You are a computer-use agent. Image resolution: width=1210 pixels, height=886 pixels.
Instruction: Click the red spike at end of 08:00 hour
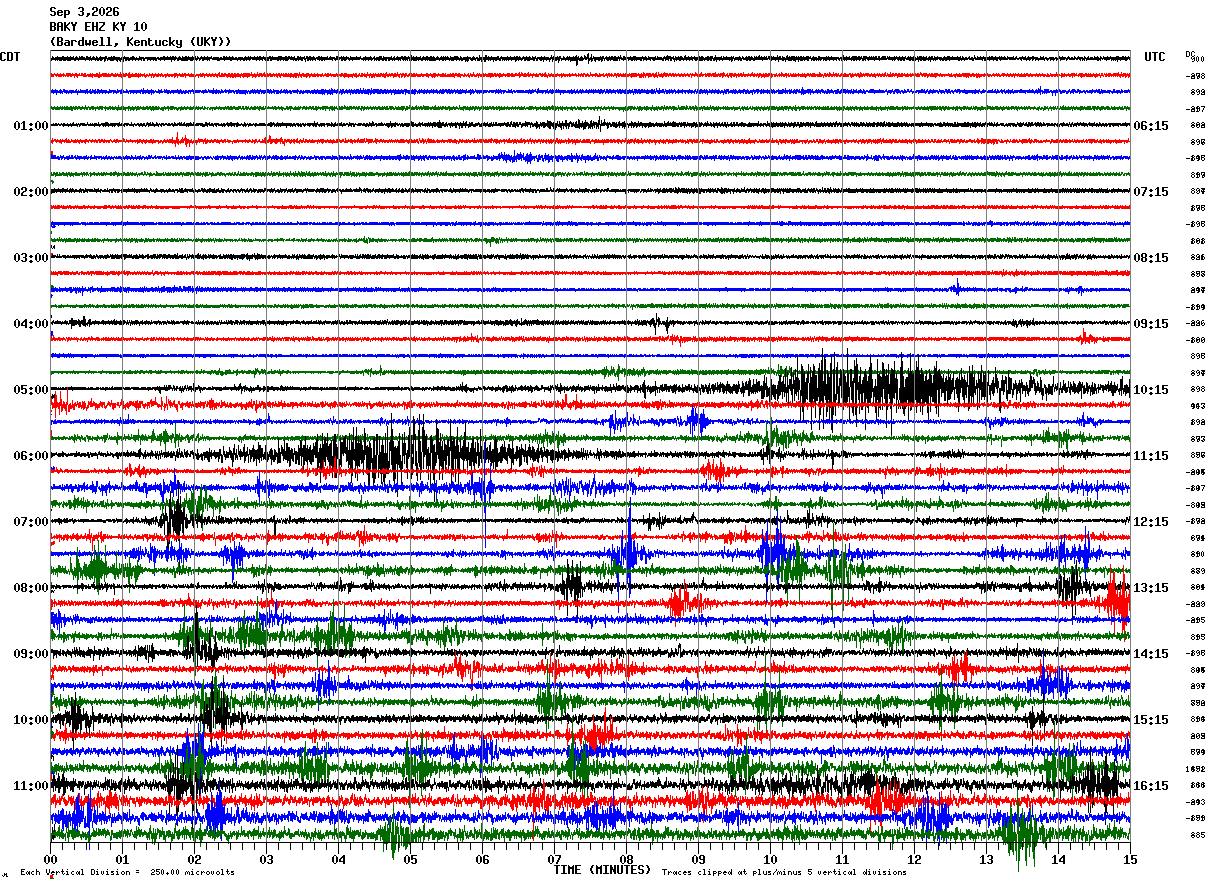pyautogui.click(x=1117, y=600)
